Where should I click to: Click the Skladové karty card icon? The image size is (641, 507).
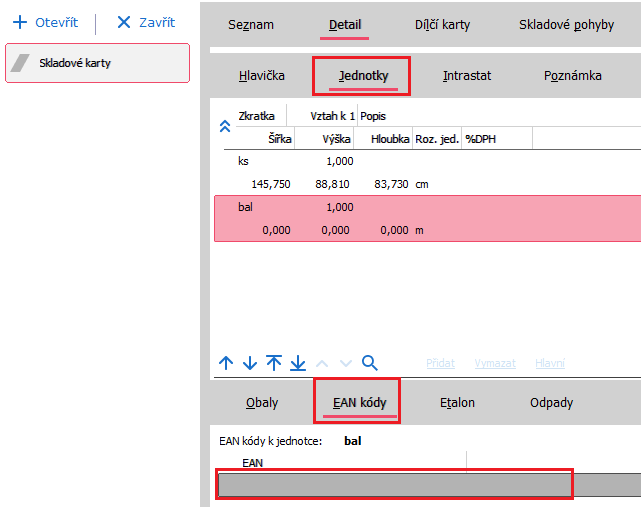point(21,63)
